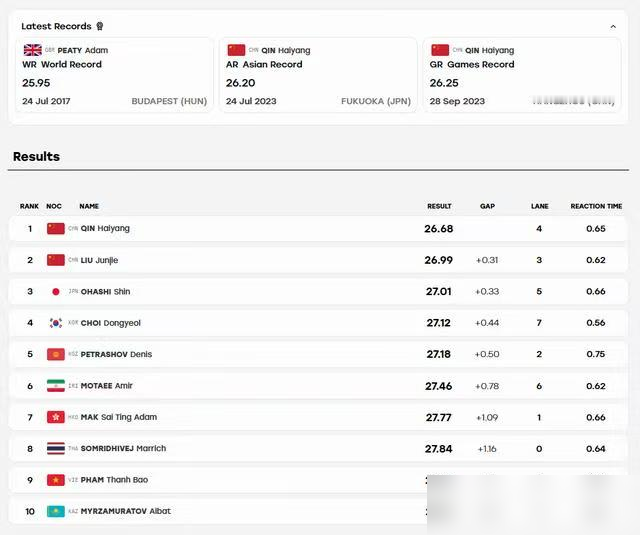Open PHAM Thanh Bao's athlete link

[x=114, y=480]
